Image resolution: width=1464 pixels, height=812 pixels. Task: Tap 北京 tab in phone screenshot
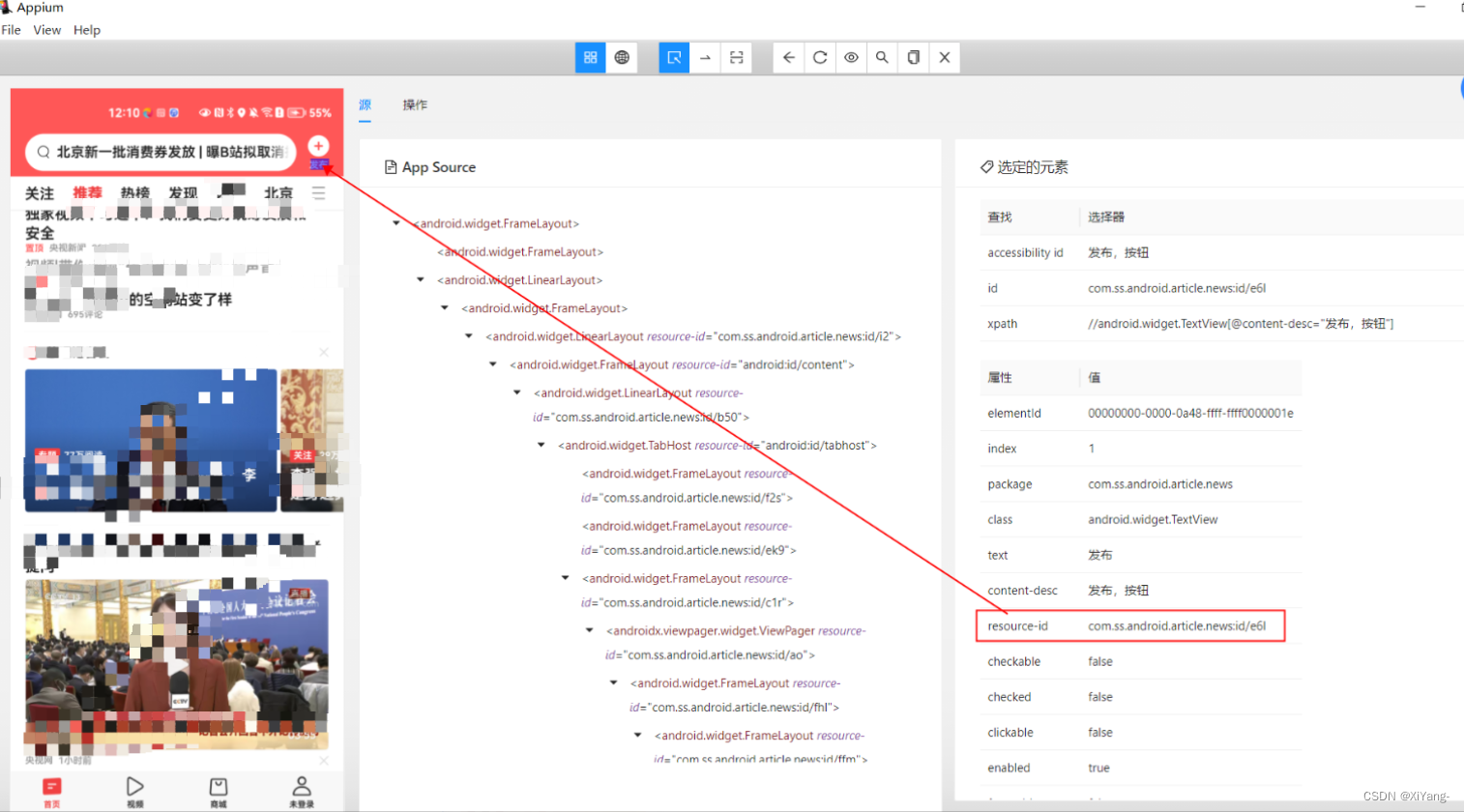pos(278,193)
